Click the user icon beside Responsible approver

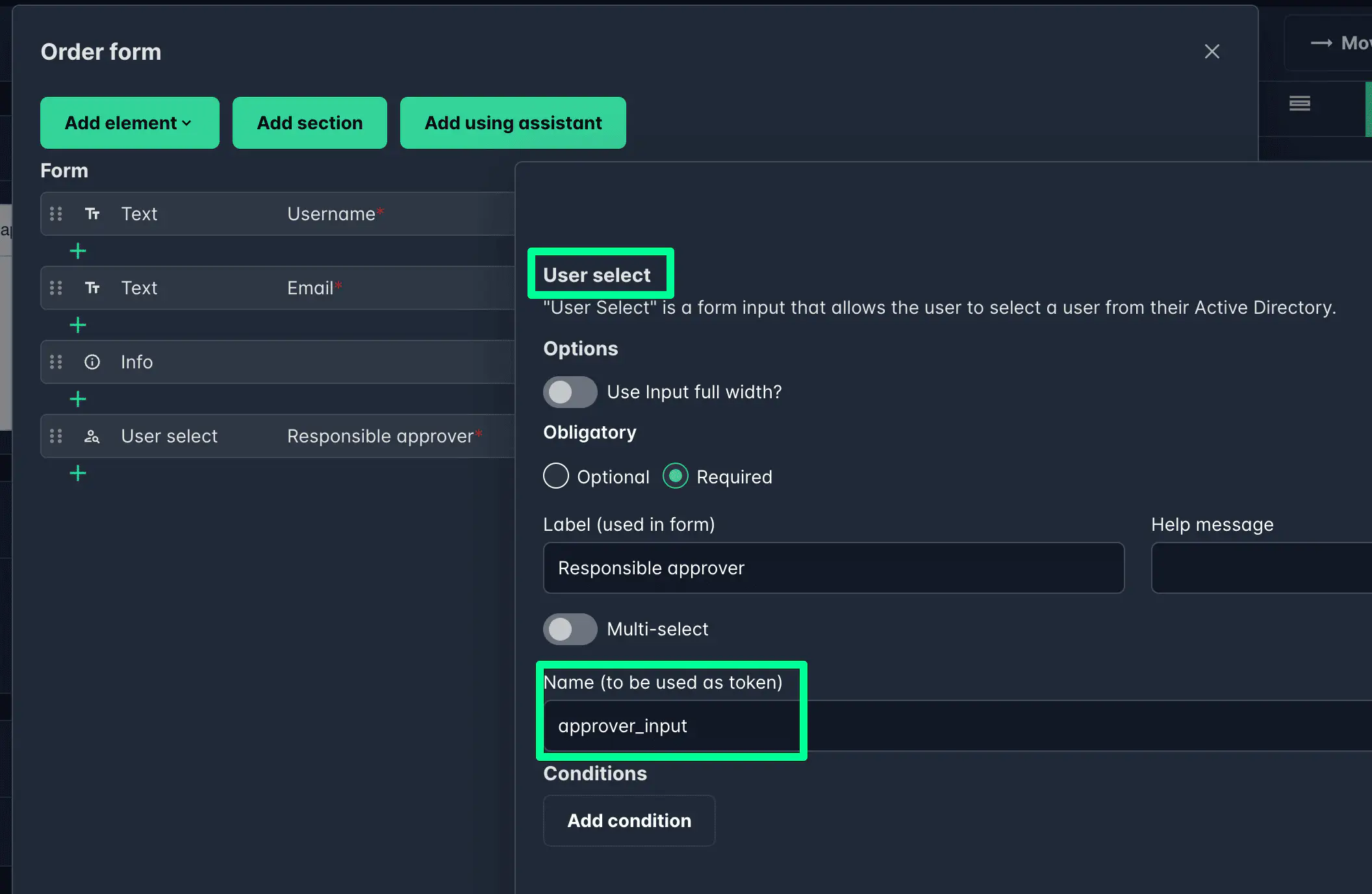(92, 436)
